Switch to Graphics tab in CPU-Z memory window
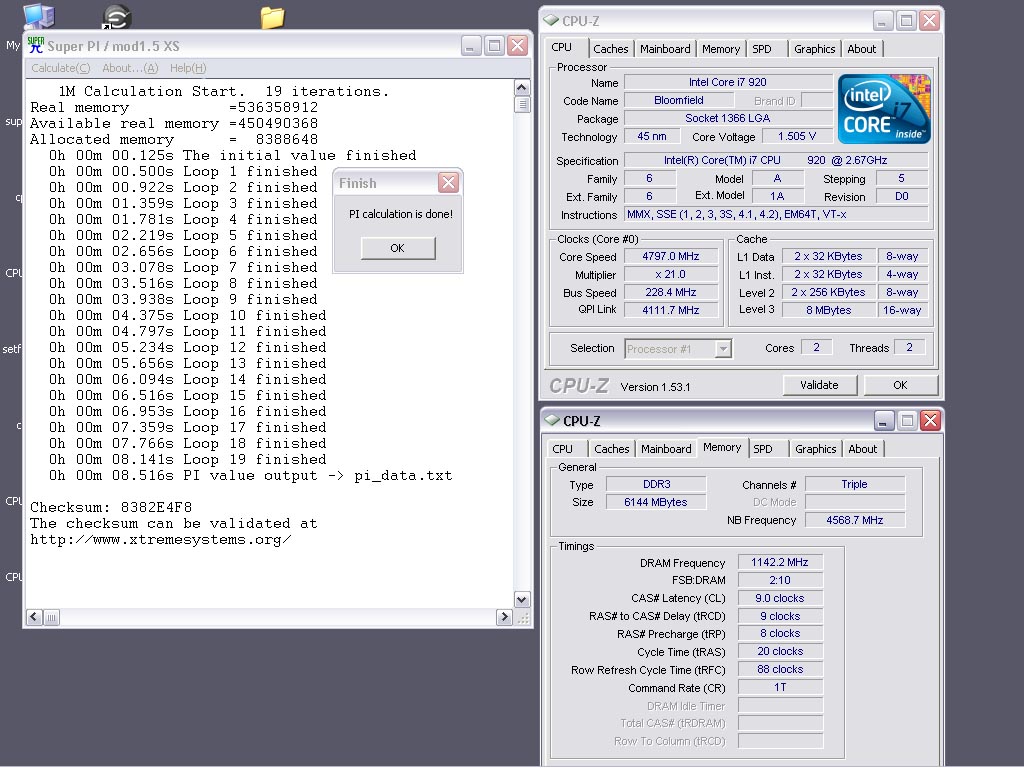The height and width of the screenshot is (768, 1024). pos(816,449)
